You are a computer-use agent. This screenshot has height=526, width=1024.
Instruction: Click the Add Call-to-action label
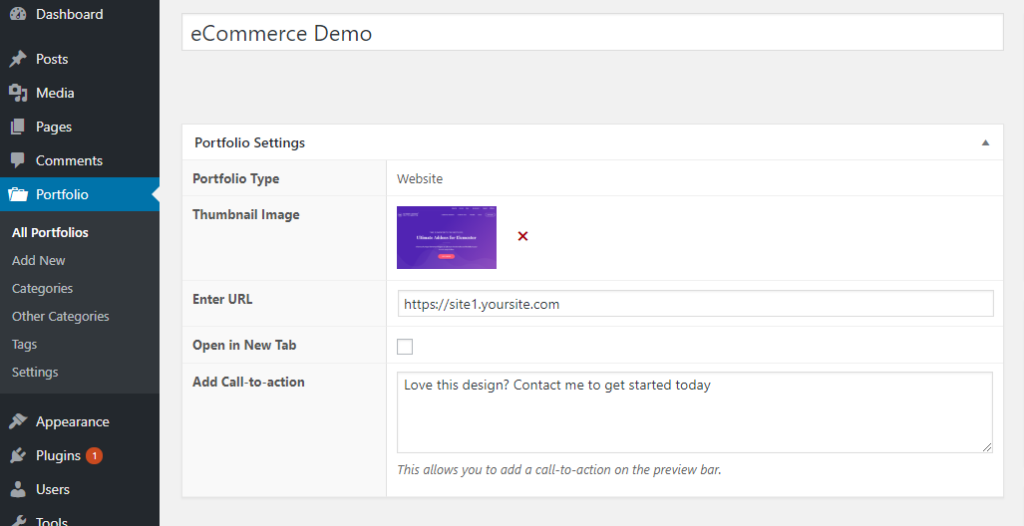click(x=248, y=382)
